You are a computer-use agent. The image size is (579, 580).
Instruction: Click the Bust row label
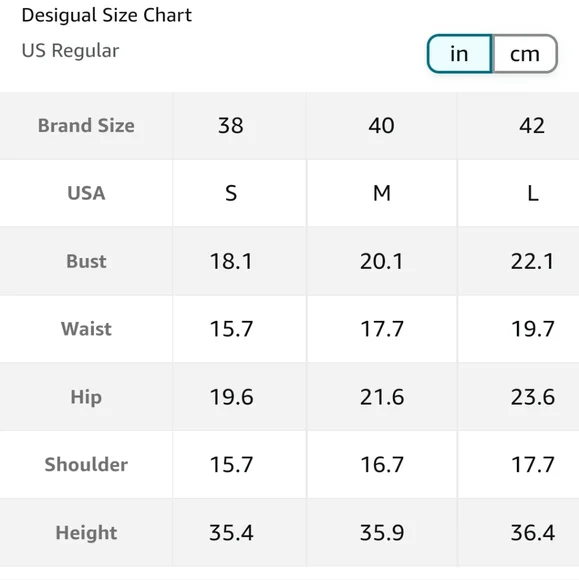(86, 261)
